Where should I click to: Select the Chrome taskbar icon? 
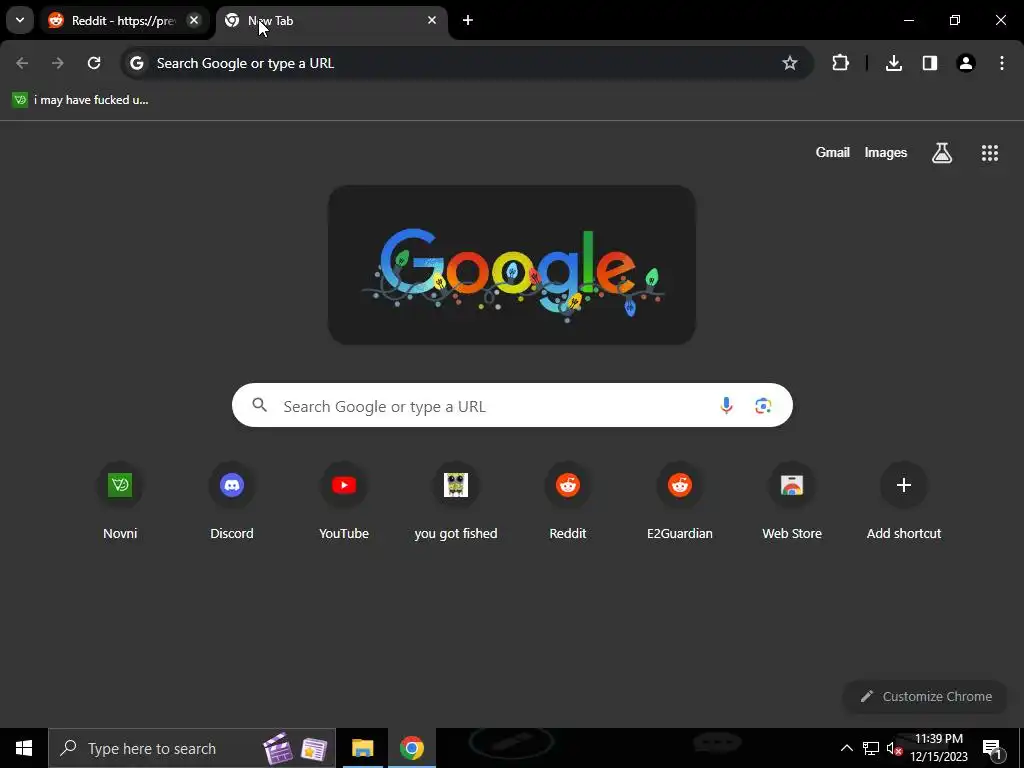[x=412, y=748]
